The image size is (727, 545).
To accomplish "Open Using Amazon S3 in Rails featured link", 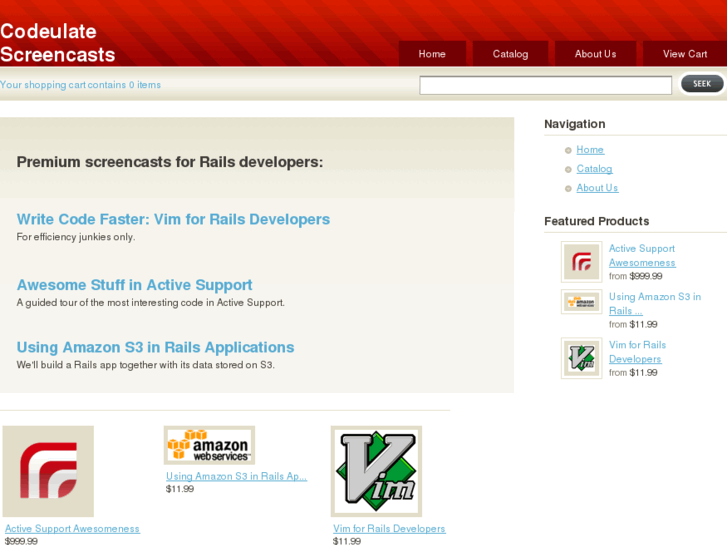I will pos(655,304).
